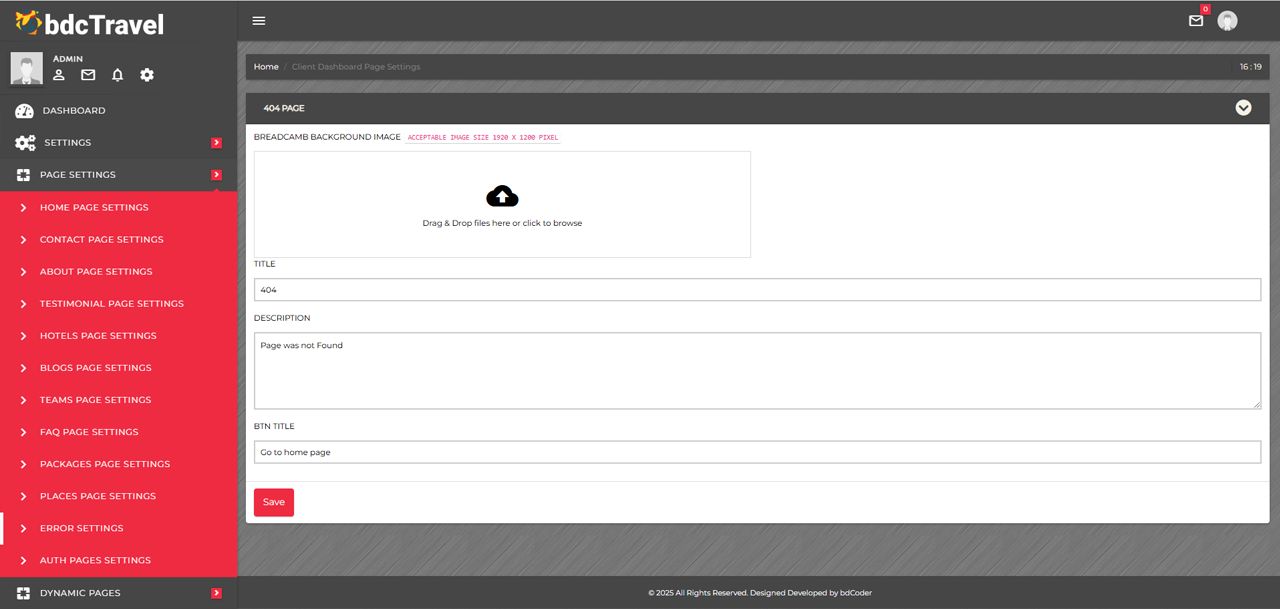Viewport: 1280px width, 609px height.
Task: Open the top-right user avatar menu
Action: [x=1227, y=21]
